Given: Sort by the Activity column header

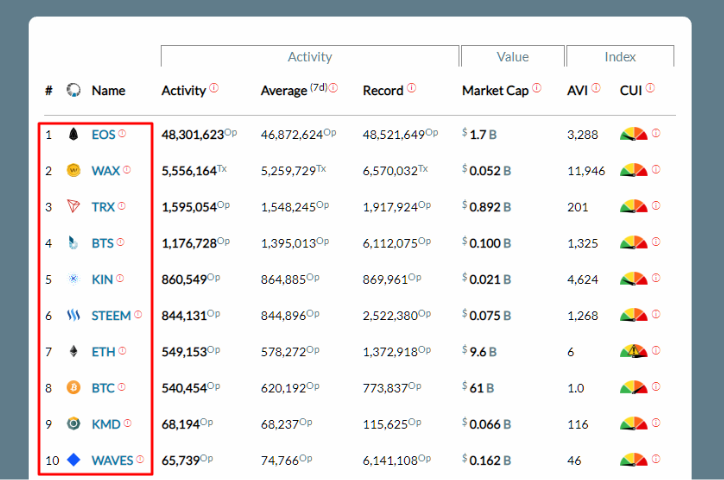Looking at the screenshot, I should pos(183,90).
